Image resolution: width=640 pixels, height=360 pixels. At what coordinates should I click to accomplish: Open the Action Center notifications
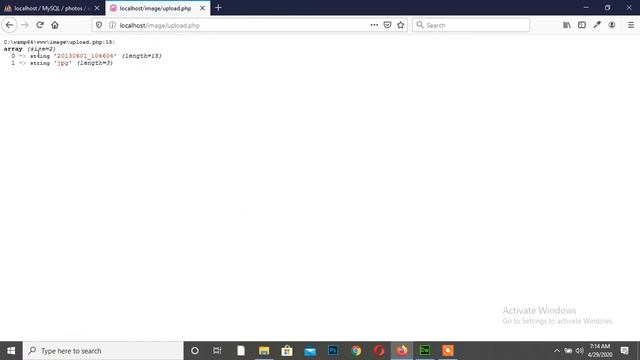(624, 351)
